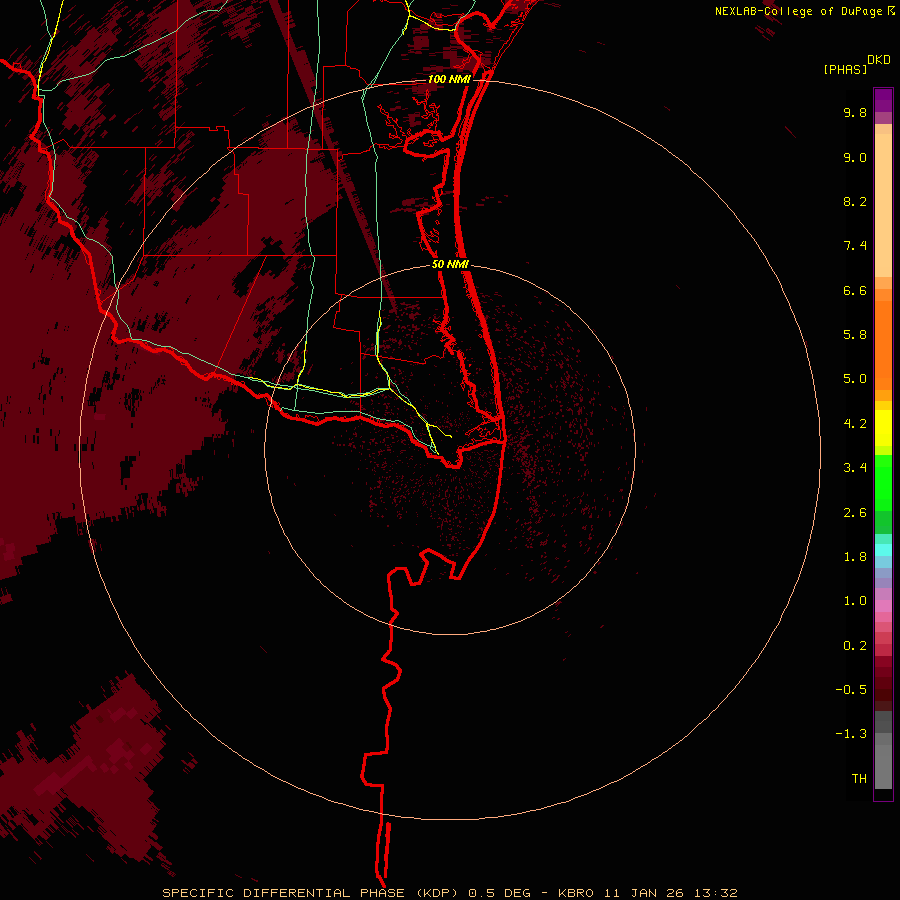Click the 1.0 scale value

tap(855, 601)
